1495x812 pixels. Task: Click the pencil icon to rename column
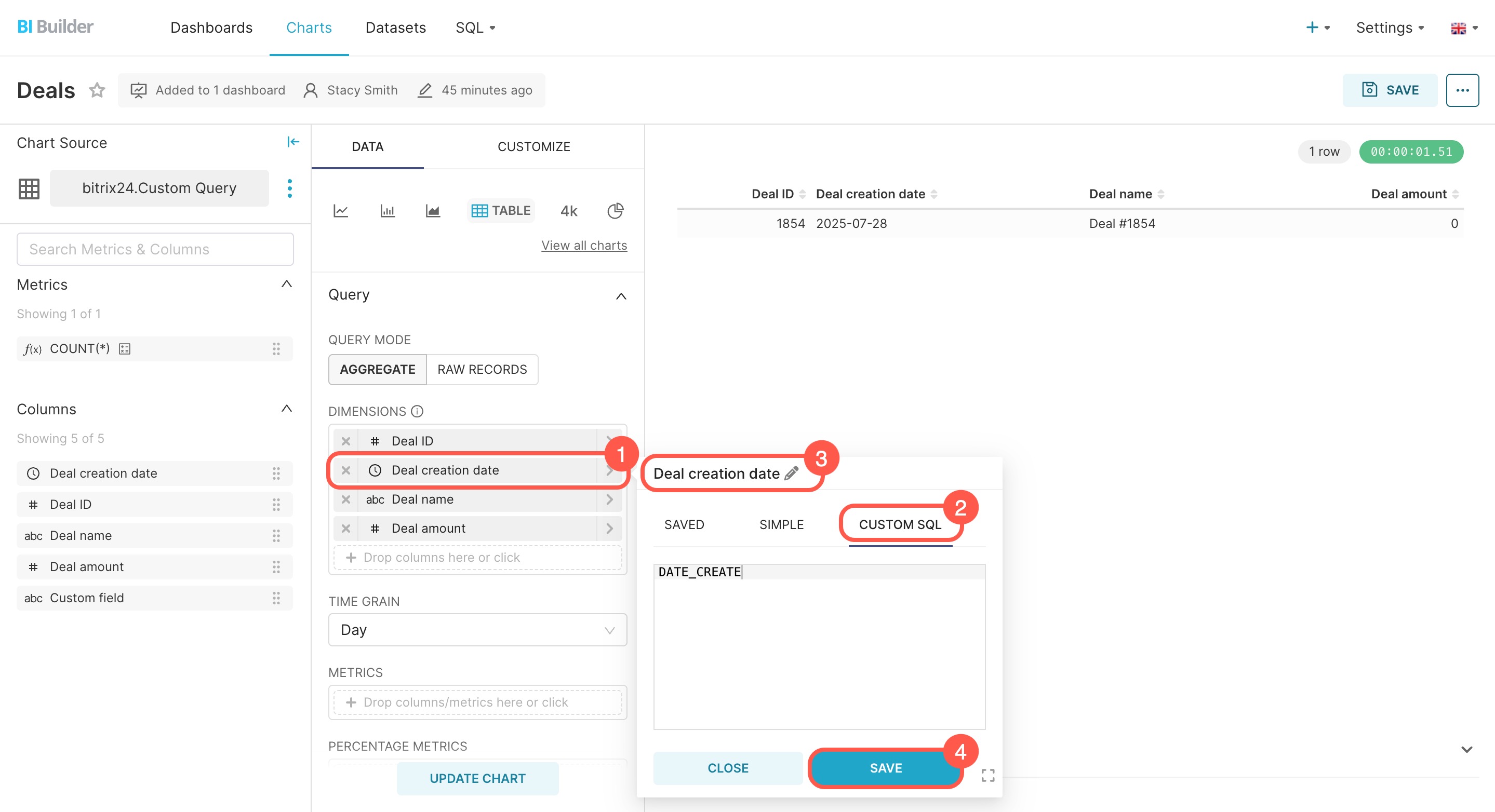(791, 473)
